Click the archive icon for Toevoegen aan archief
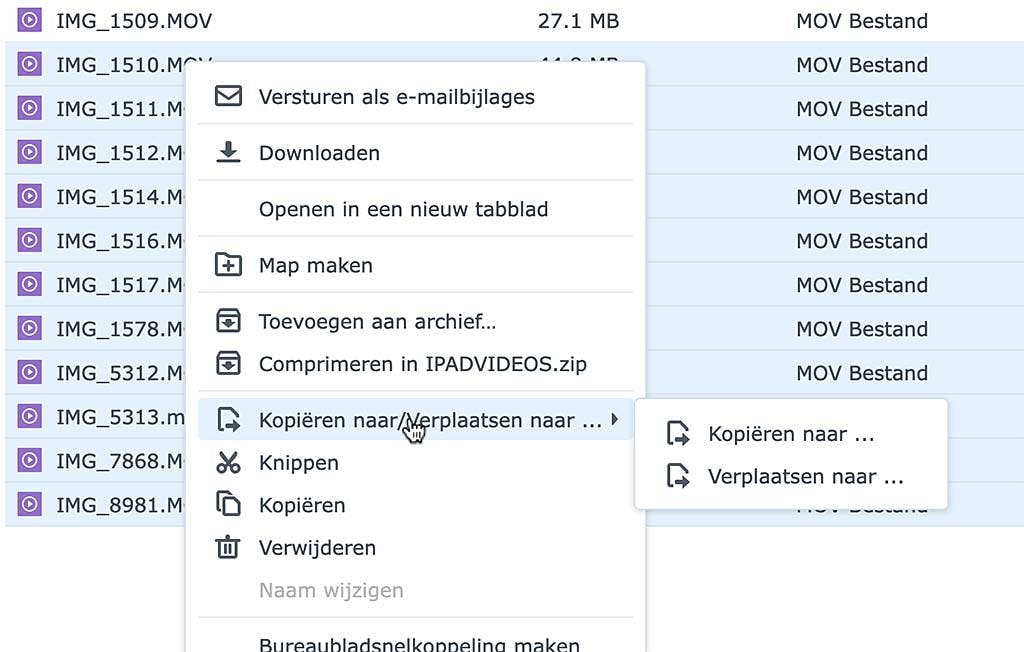The width and height of the screenshot is (1024, 652). pyautogui.click(x=229, y=322)
